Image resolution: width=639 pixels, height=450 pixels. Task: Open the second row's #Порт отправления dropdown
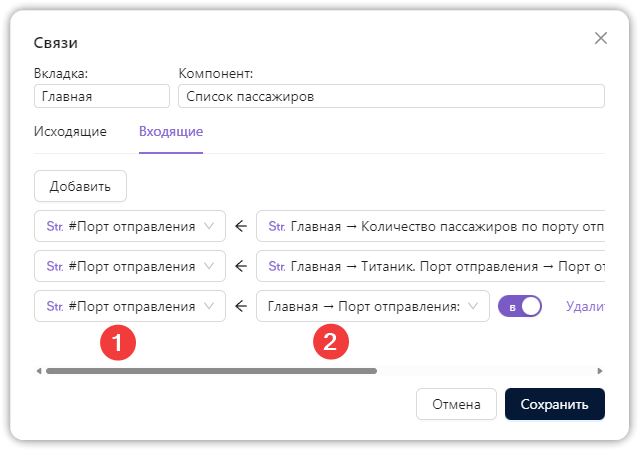(x=130, y=266)
